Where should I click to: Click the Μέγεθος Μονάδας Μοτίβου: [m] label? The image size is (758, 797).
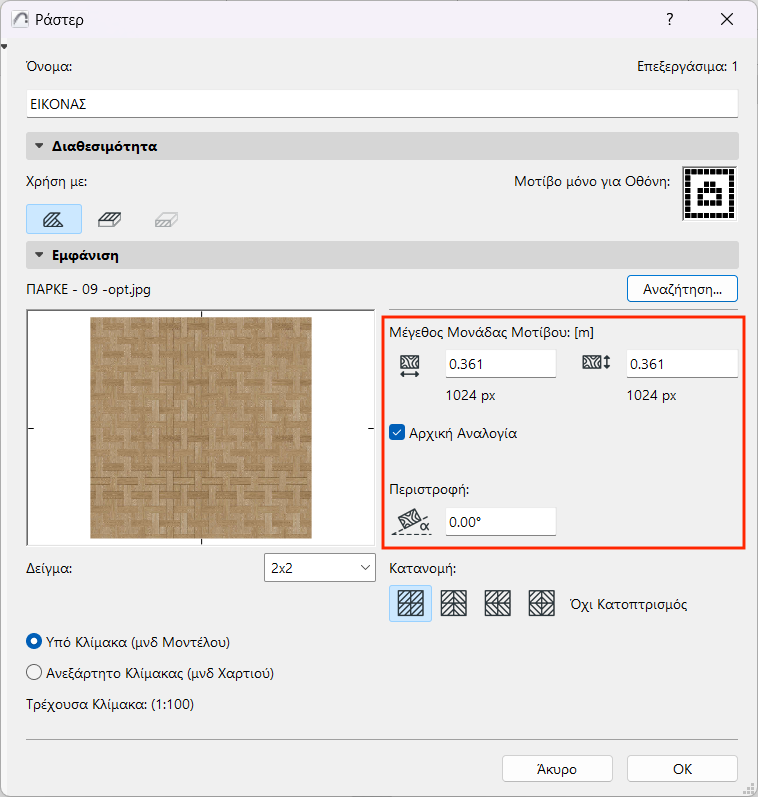click(491, 332)
